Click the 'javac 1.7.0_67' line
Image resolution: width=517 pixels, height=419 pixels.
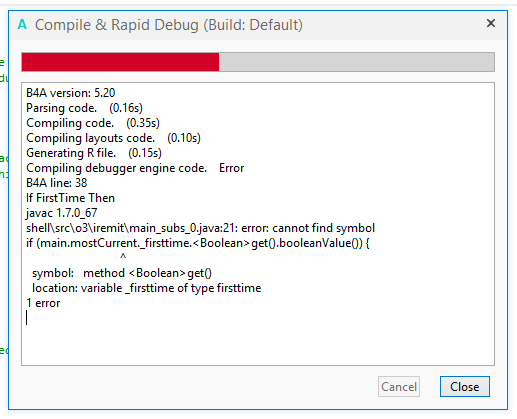[62, 213]
